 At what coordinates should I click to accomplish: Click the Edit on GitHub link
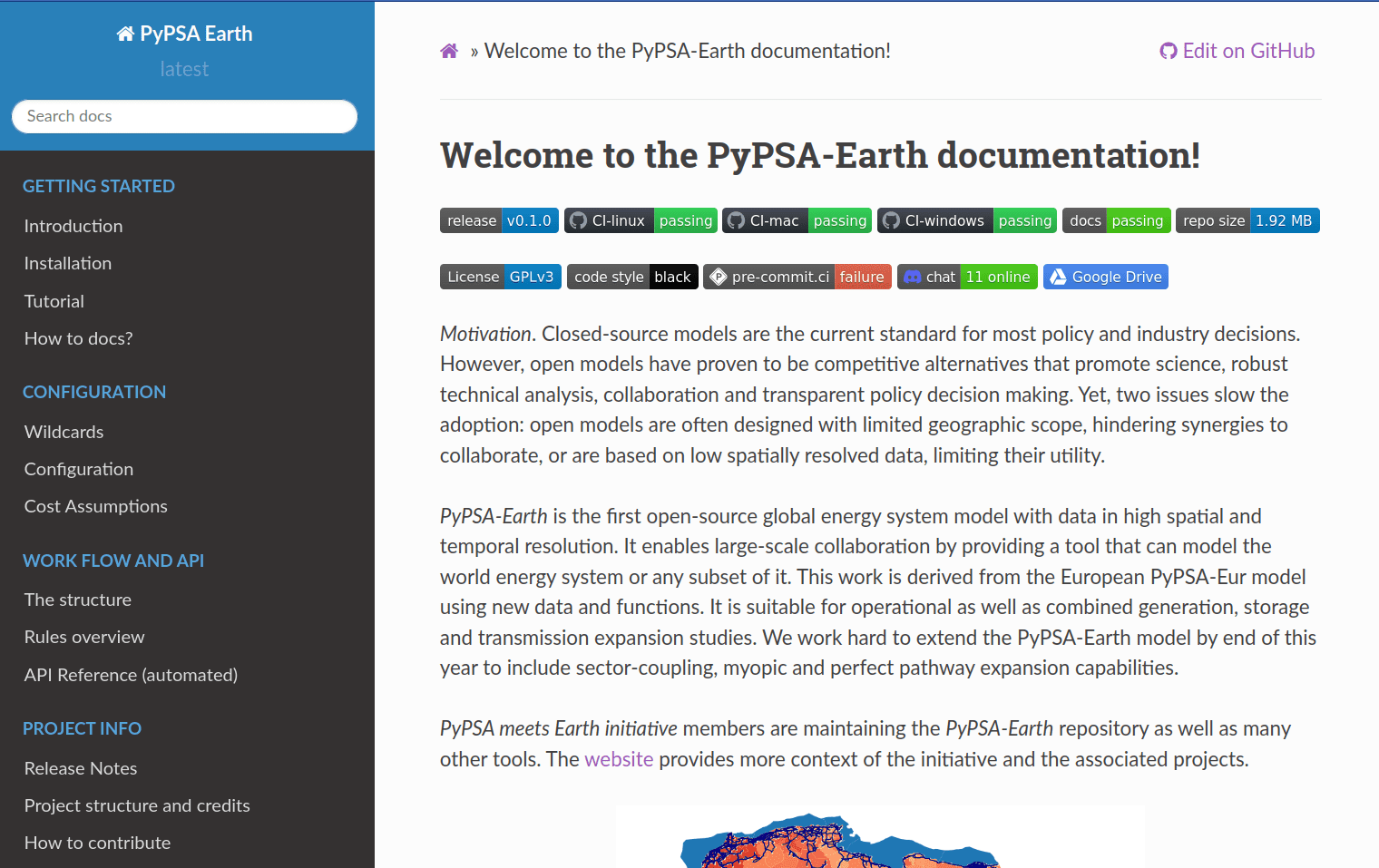point(1237,51)
